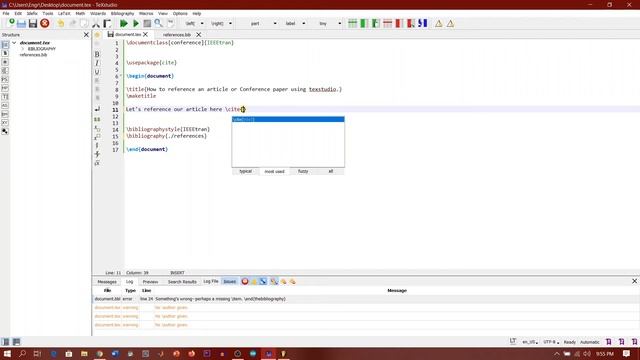Open the viewer with the magnifier icon
This screenshot has width=640, height=360.
[x=158, y=23]
